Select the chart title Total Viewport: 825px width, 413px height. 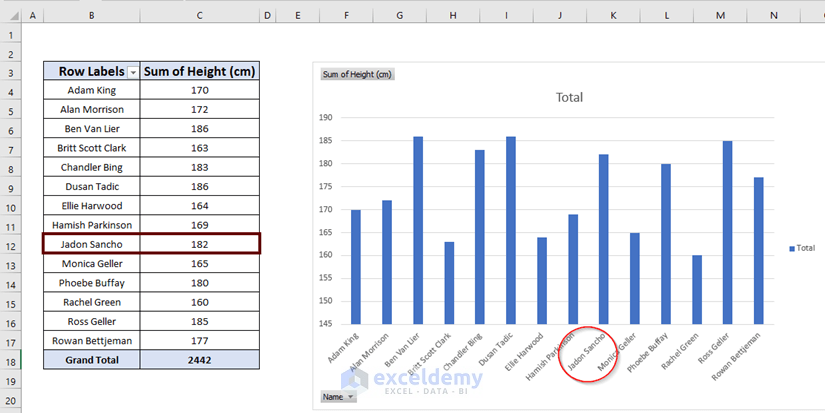[569, 97]
